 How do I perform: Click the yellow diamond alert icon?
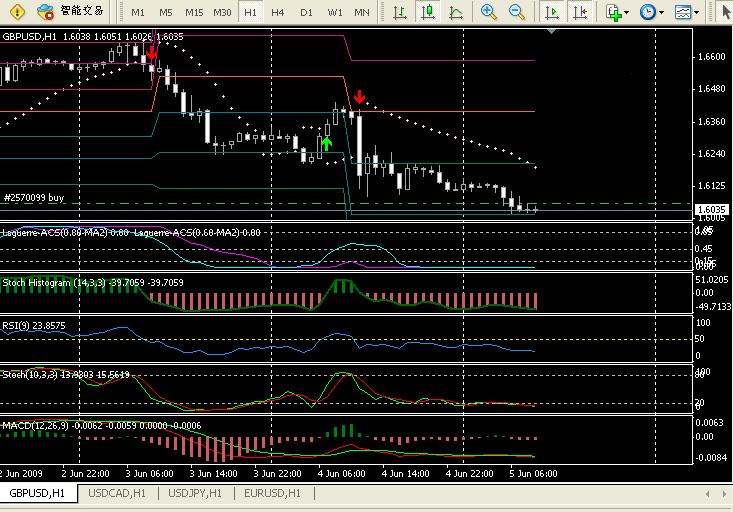point(17,11)
